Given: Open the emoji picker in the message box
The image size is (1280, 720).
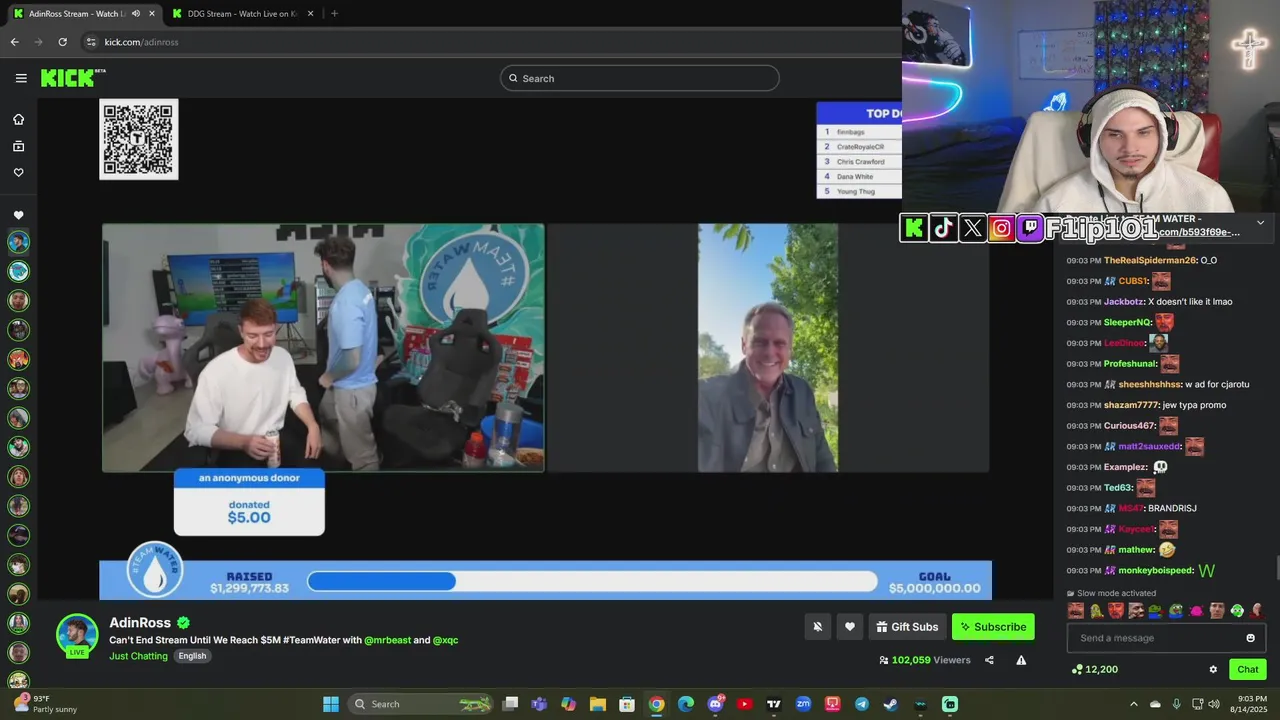Looking at the screenshot, I should tap(1250, 638).
